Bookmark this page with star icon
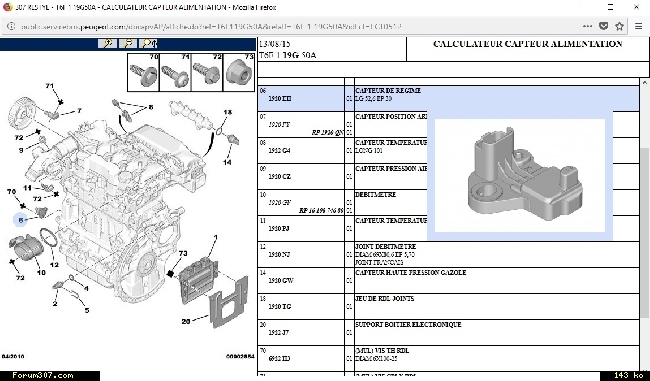The height and width of the screenshot is (381, 650). tap(619, 26)
